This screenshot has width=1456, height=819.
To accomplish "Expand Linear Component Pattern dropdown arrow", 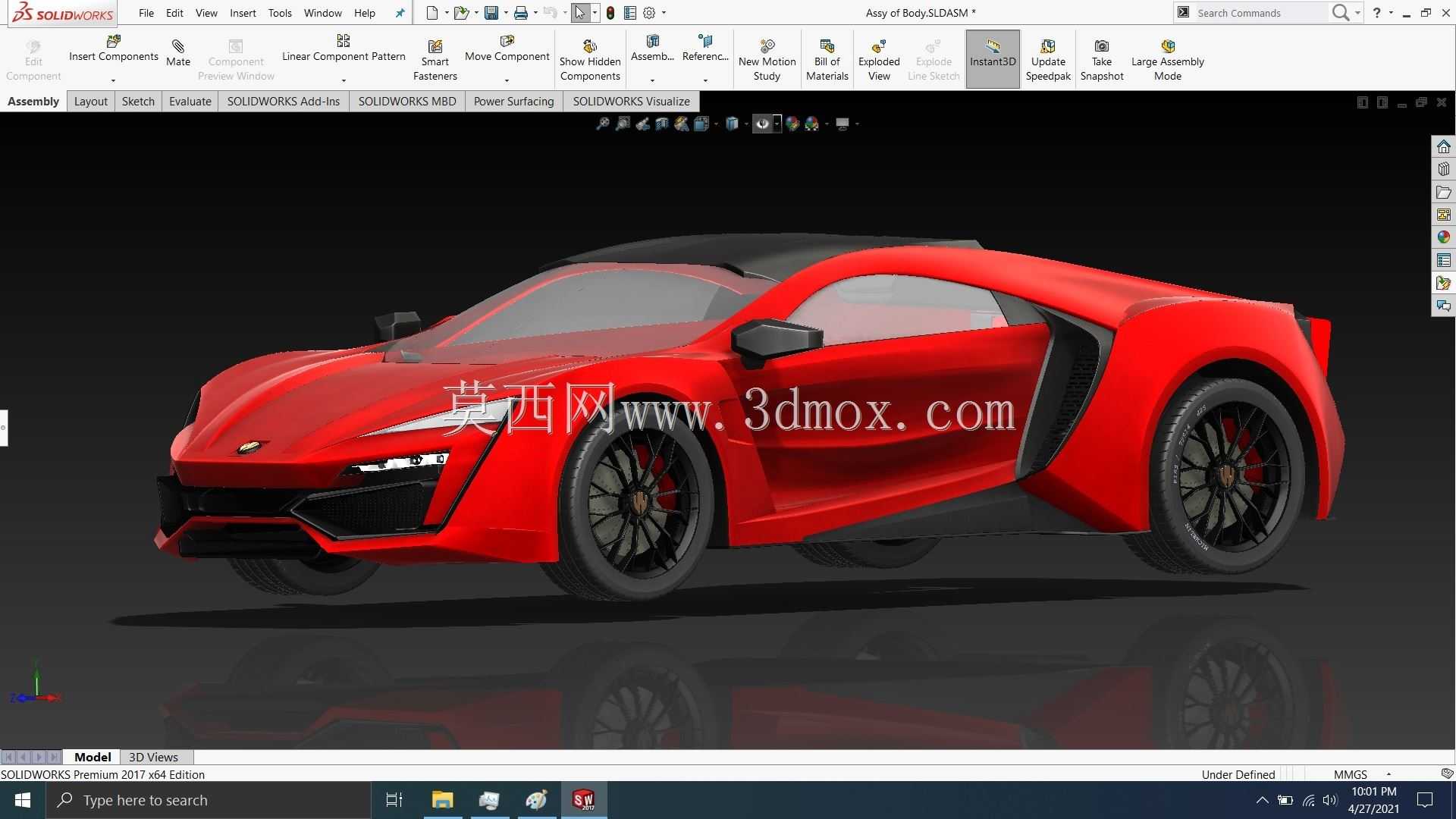I will [x=344, y=80].
